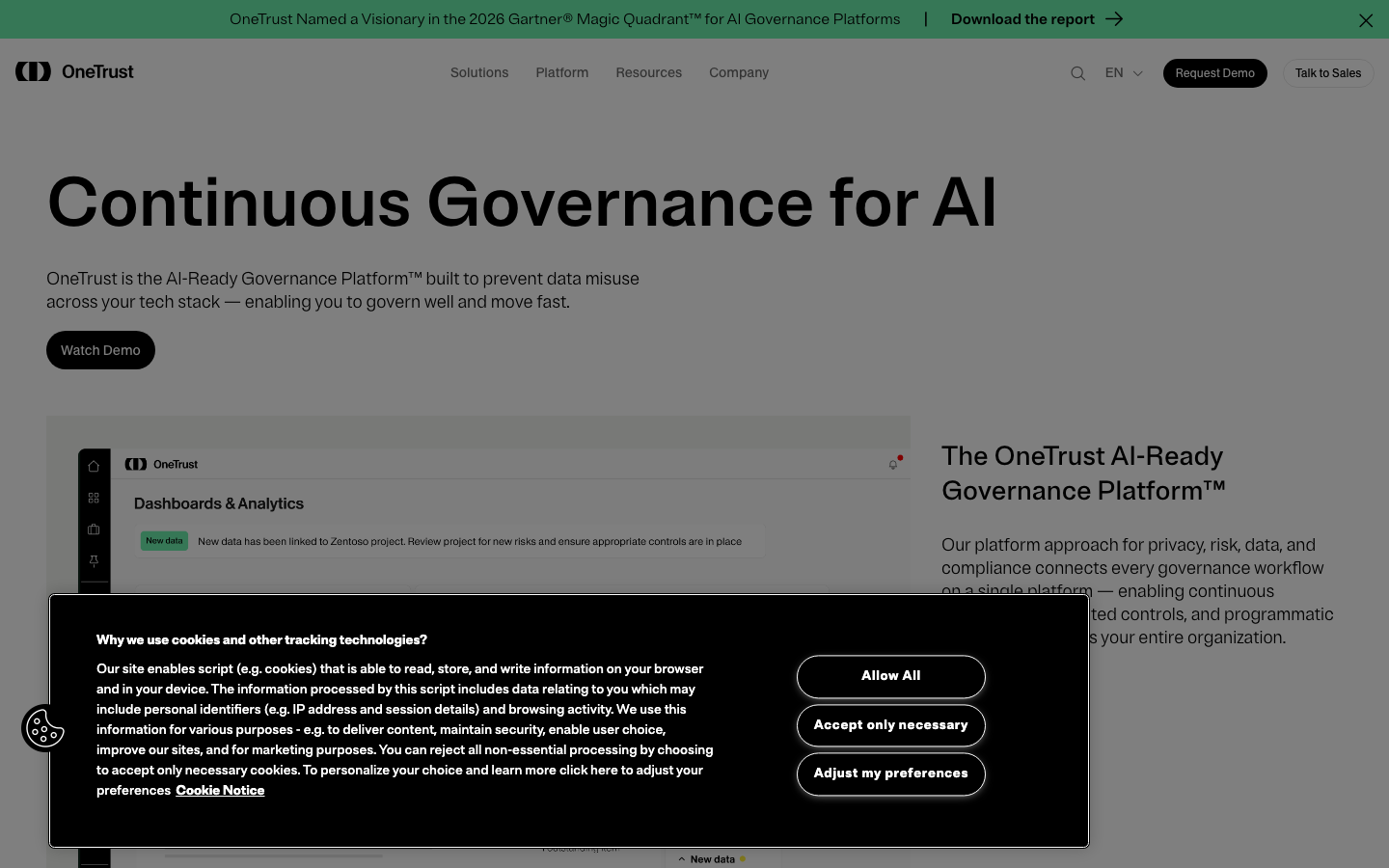1389x868 pixels.
Task: Open the Solutions menu
Action: pyautogui.click(x=479, y=72)
